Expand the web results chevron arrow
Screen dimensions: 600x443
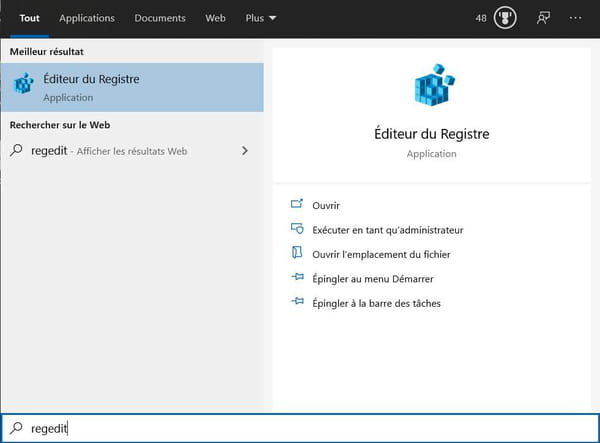point(245,151)
